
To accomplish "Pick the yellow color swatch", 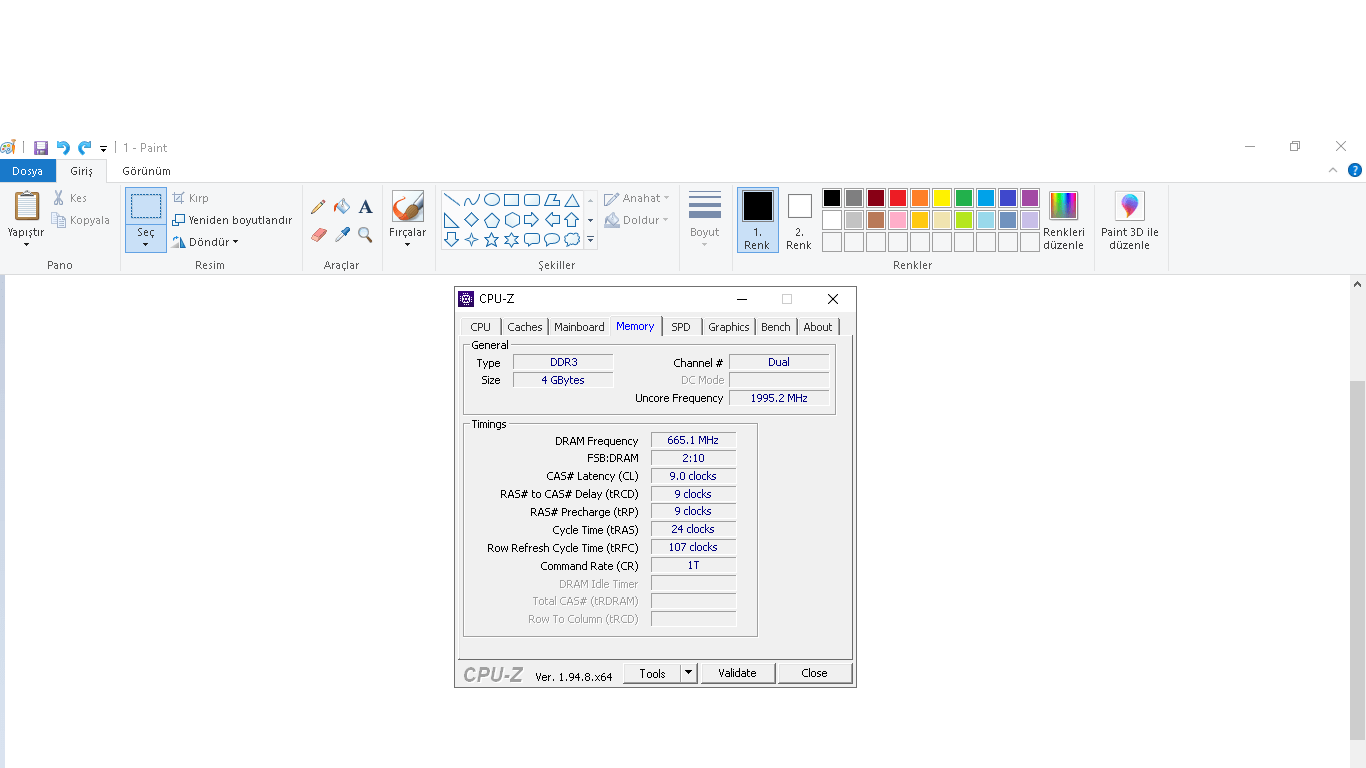I will pyautogui.click(x=942, y=198).
